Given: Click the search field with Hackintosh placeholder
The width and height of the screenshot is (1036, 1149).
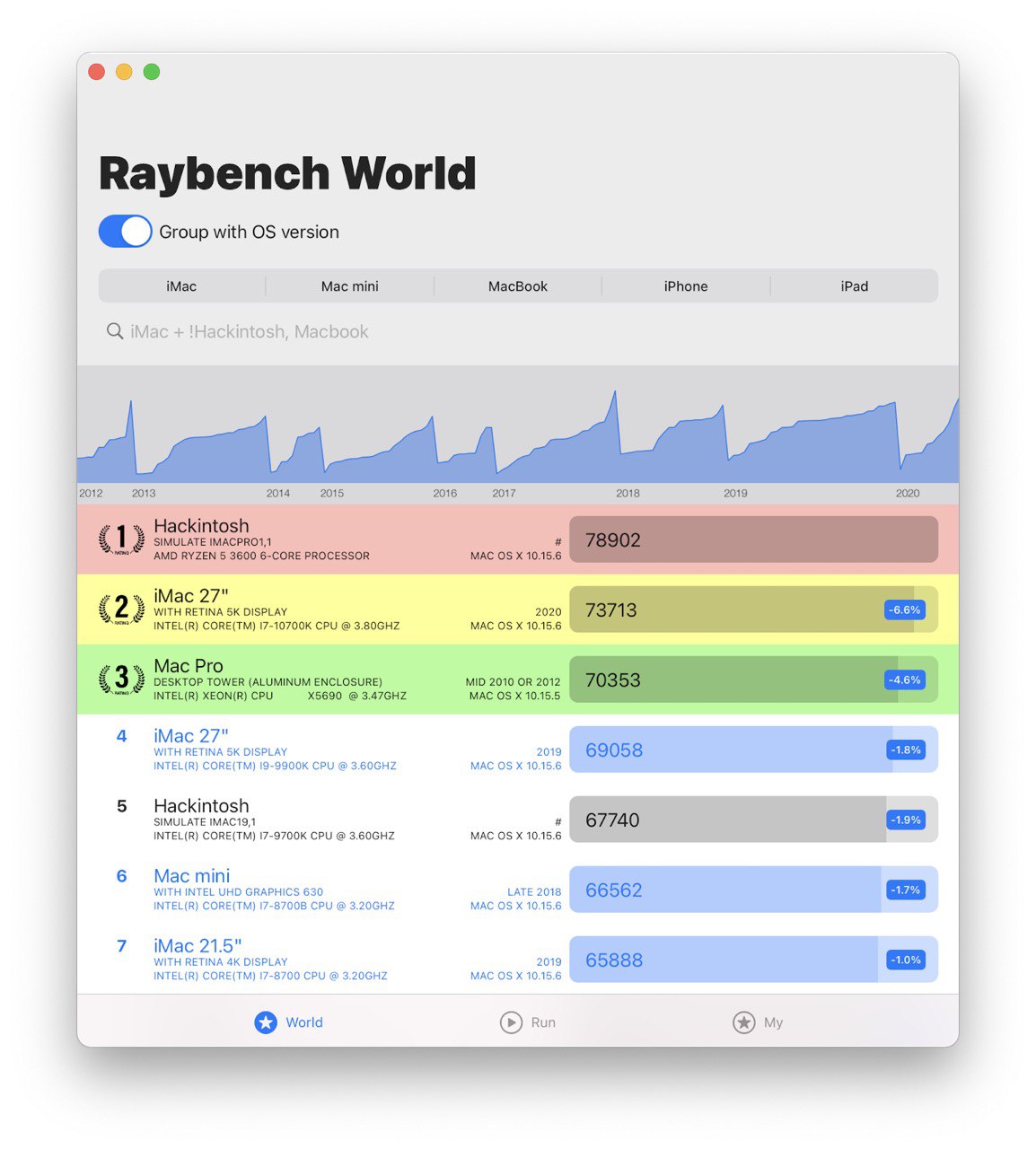Looking at the screenshot, I should [518, 332].
